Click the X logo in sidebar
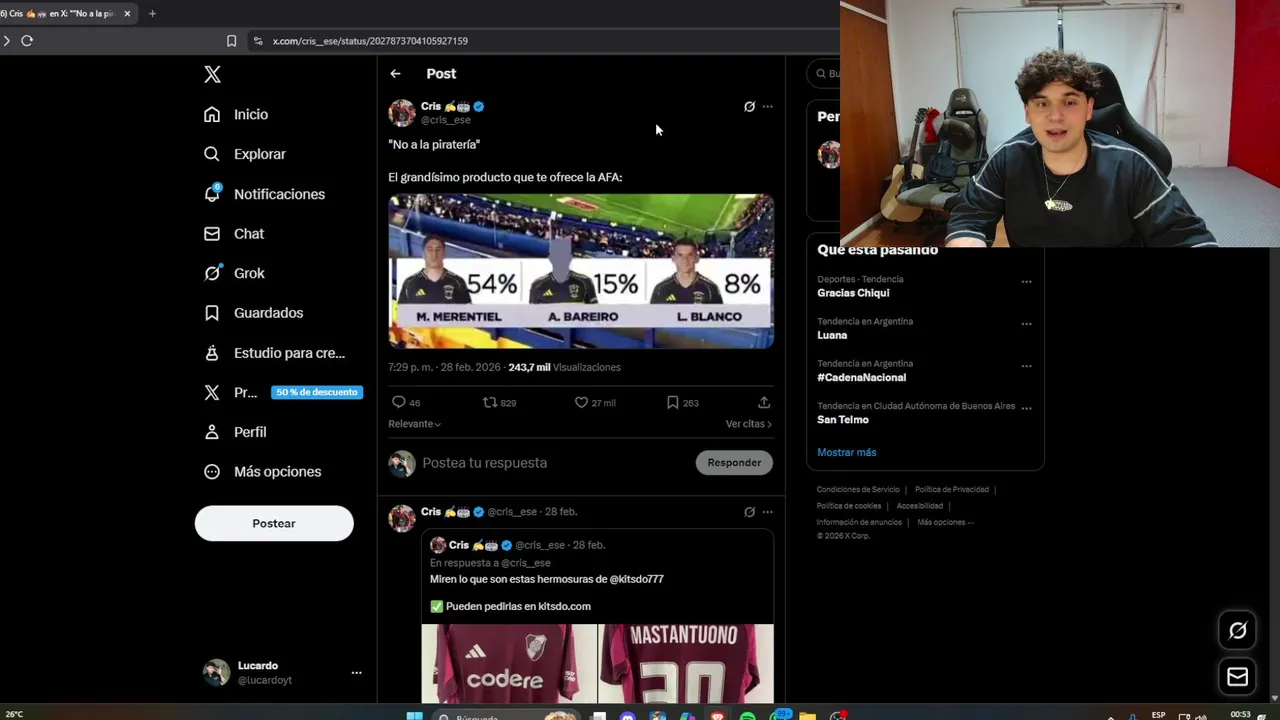Screen dimensions: 1280x720 click(212, 74)
